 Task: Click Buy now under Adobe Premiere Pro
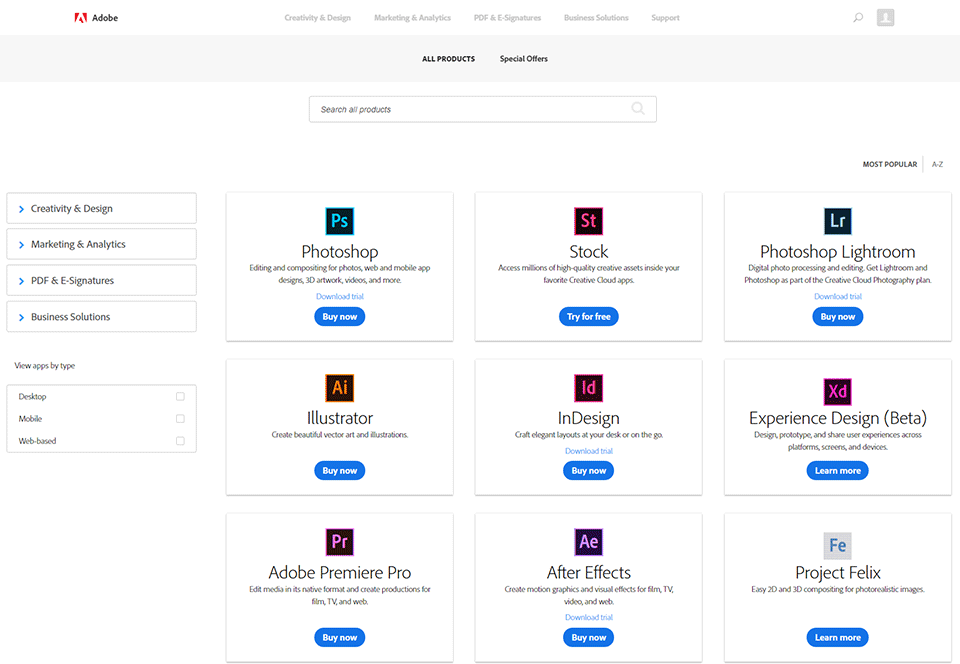pyautogui.click(x=340, y=637)
